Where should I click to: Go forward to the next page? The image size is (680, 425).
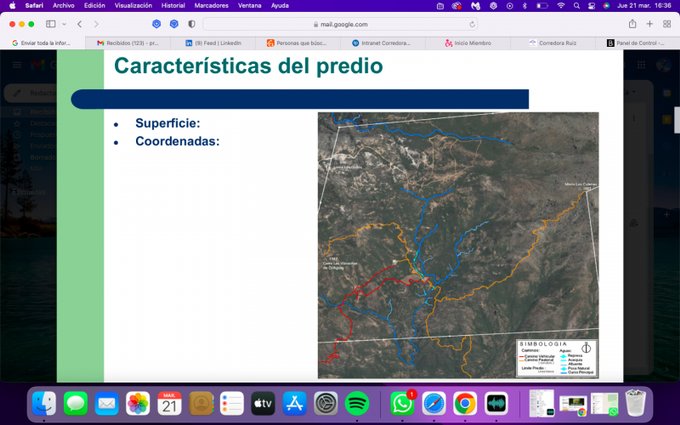click(x=96, y=24)
